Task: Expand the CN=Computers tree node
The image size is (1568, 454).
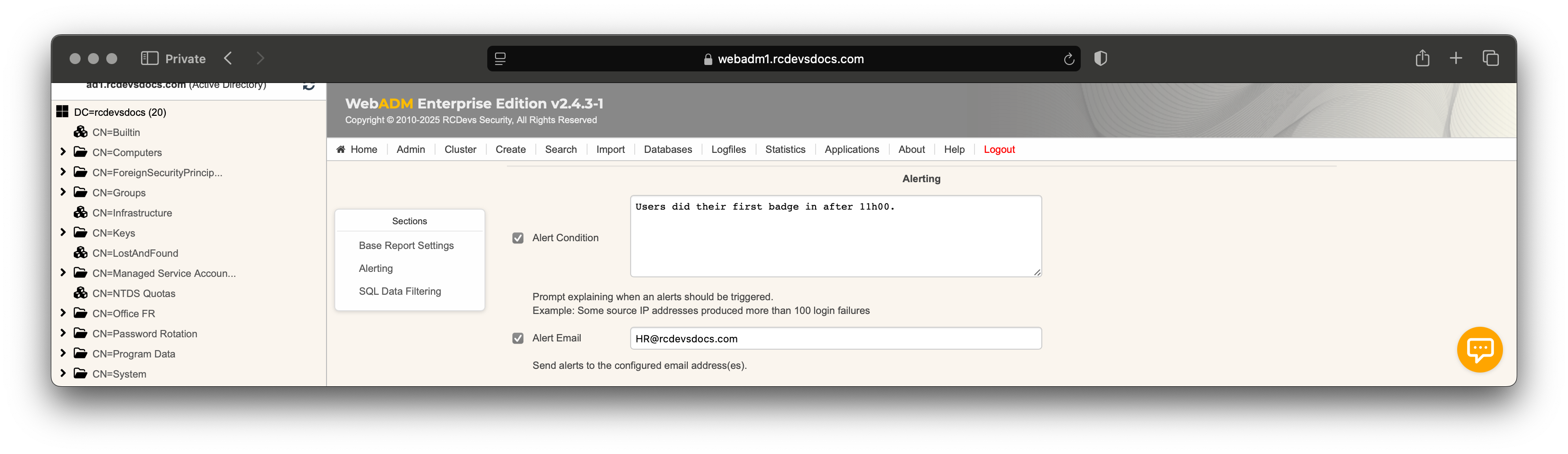Action: pyautogui.click(x=63, y=151)
